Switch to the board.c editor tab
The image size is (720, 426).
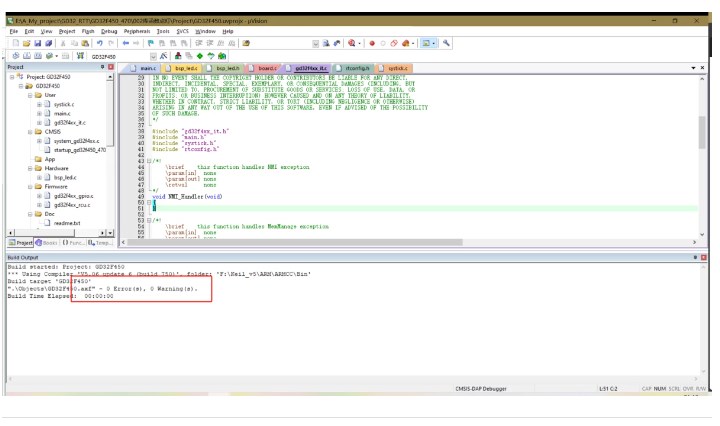268,68
